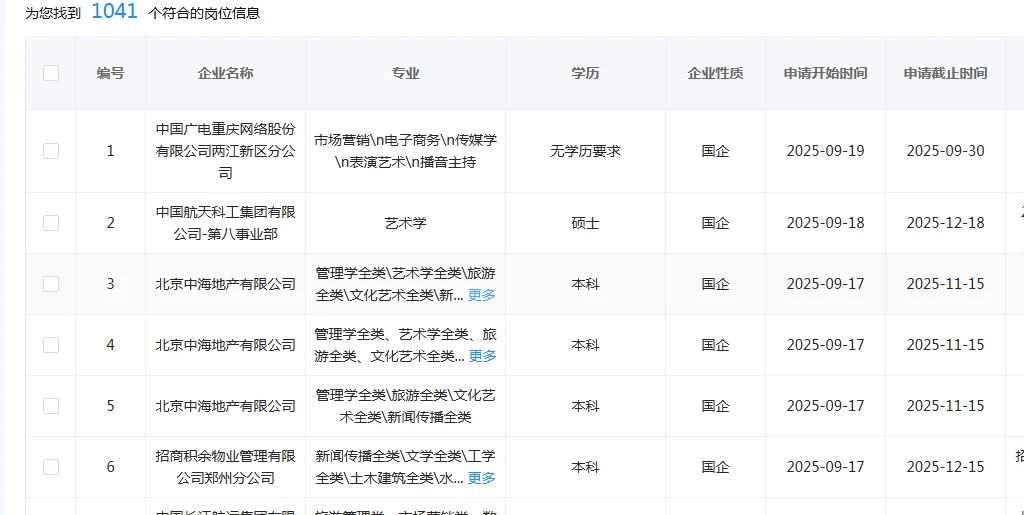1024x515 pixels.
Task: Check the box for row 1 中国广电重庆网络
Action: [51, 151]
